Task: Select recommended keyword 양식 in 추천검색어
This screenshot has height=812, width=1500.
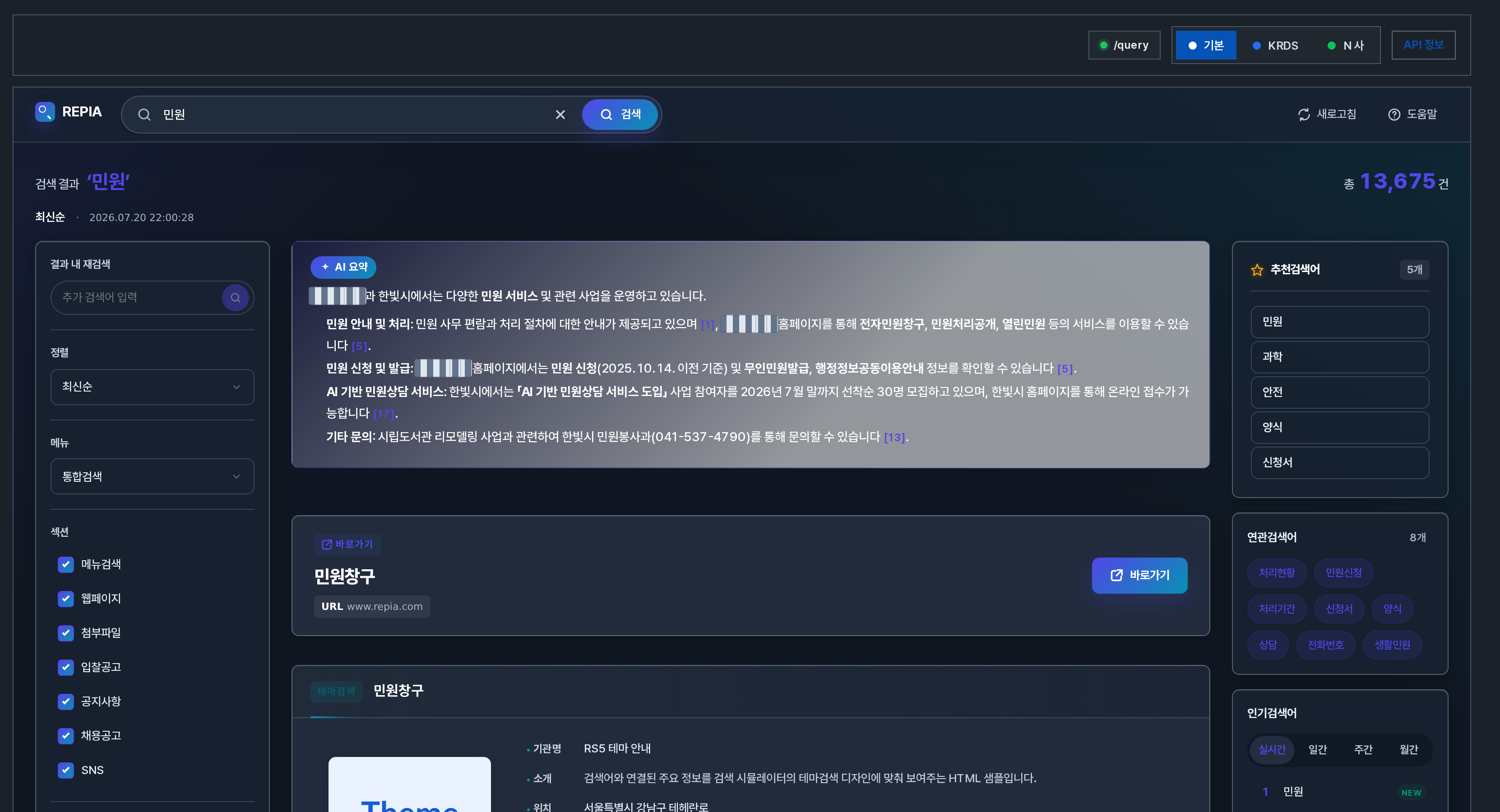Action: point(1339,427)
